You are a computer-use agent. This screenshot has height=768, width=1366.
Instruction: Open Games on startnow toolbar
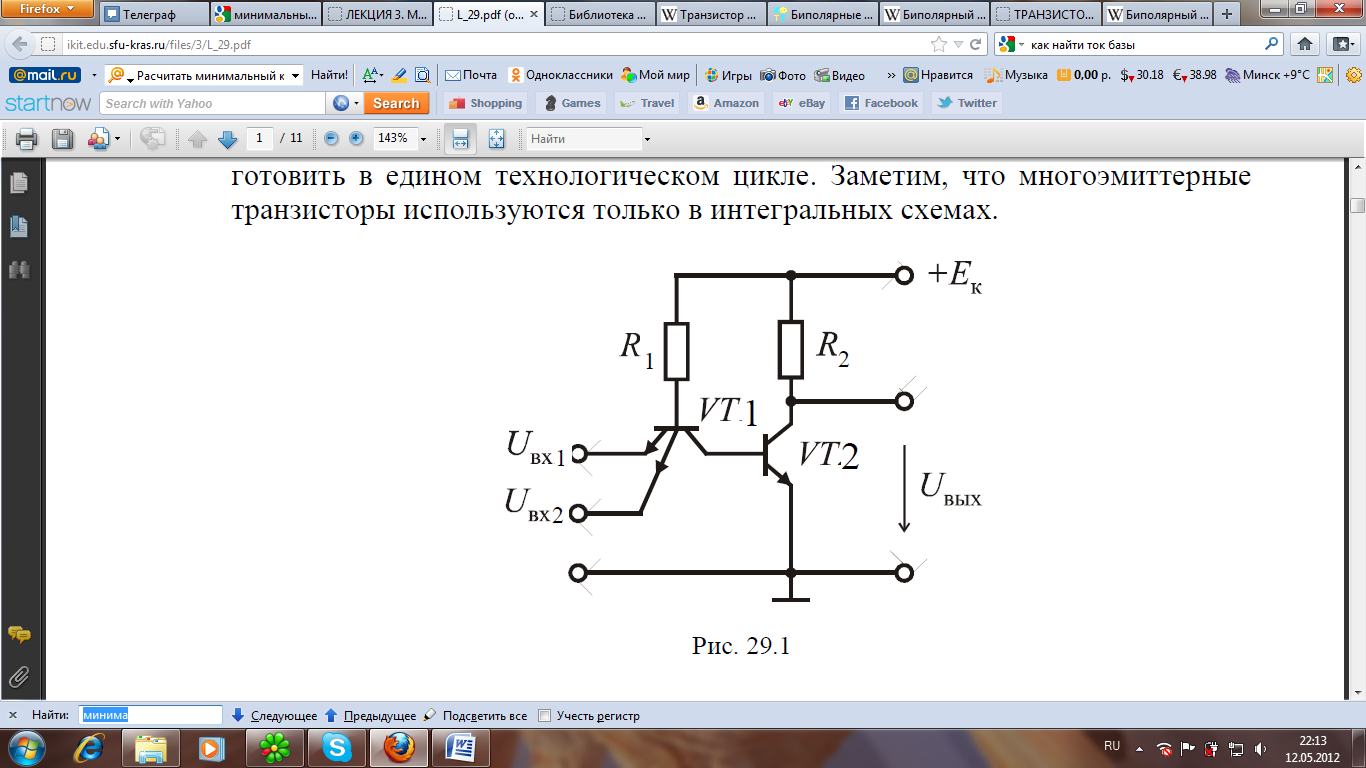(x=571, y=103)
